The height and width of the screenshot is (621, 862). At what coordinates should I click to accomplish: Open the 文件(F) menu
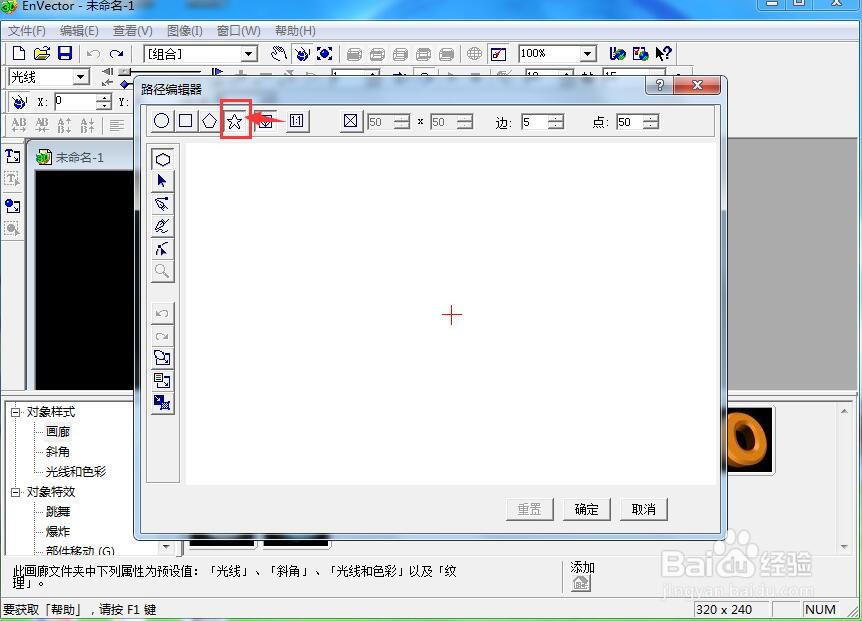[x=27, y=31]
